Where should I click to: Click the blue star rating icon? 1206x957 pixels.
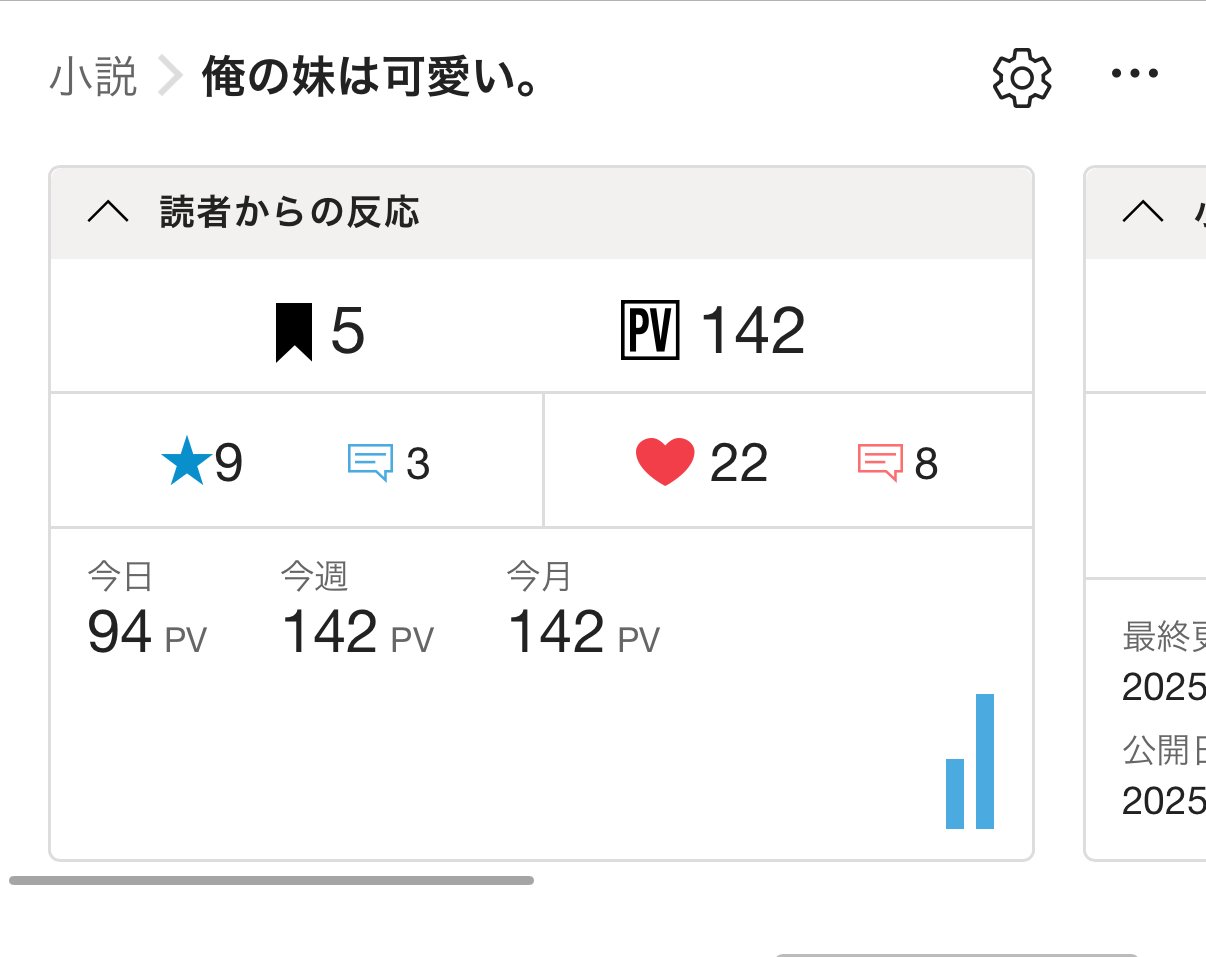click(x=186, y=464)
